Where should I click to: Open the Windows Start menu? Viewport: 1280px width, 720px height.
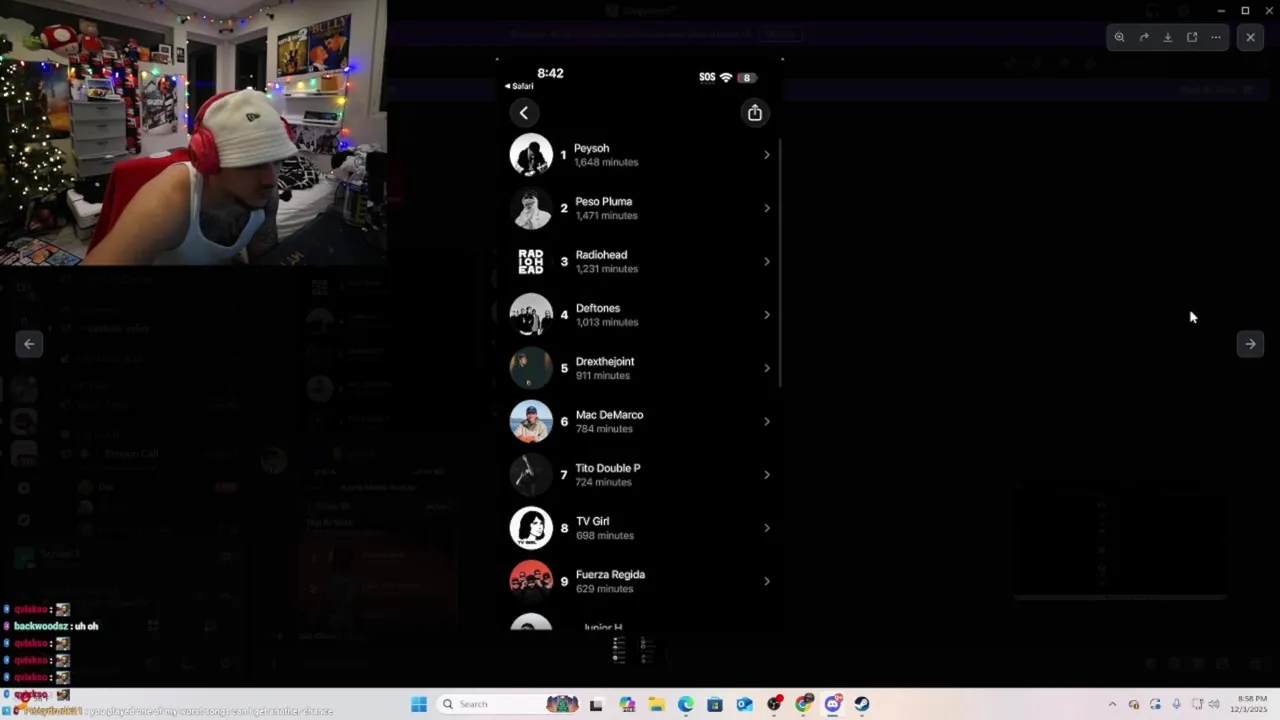pos(419,704)
